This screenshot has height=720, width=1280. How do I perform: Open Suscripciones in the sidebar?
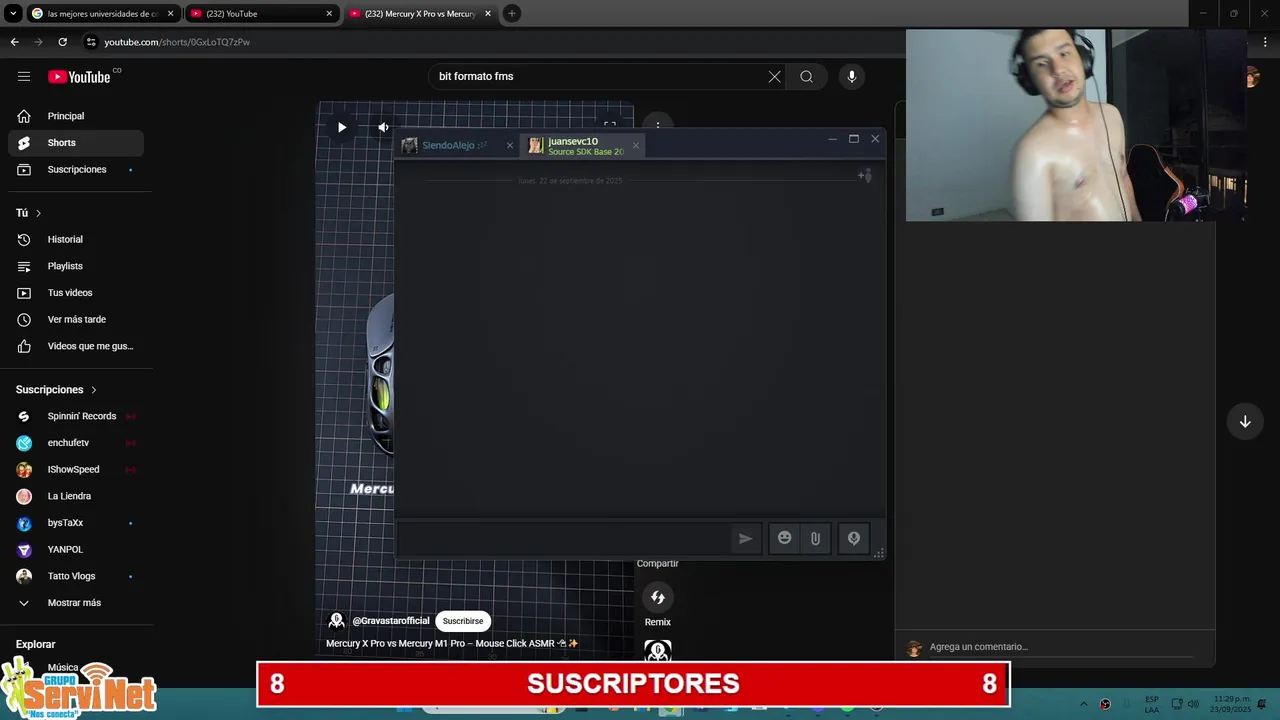(x=76, y=169)
